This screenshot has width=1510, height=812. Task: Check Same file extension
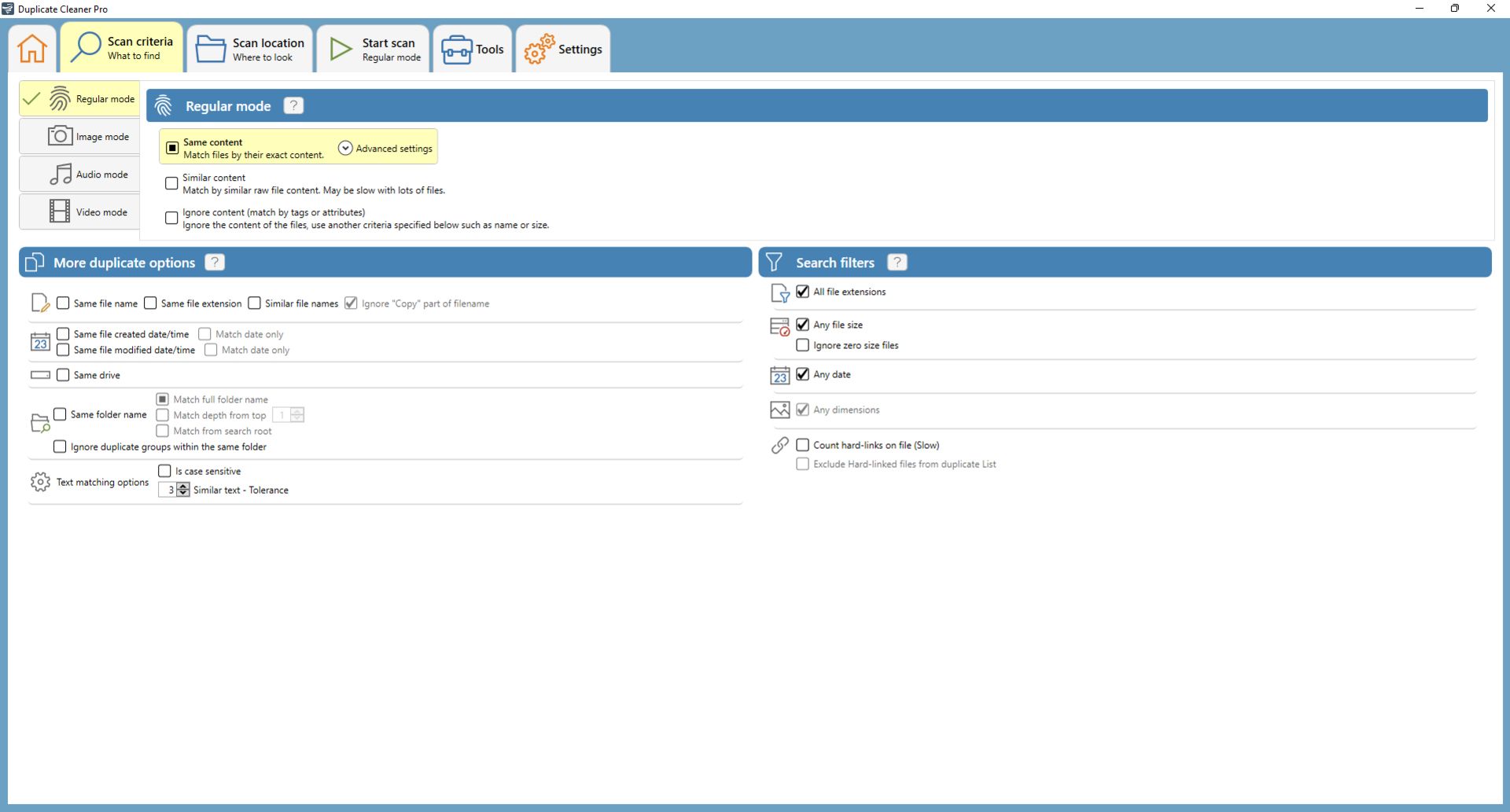[x=150, y=303]
